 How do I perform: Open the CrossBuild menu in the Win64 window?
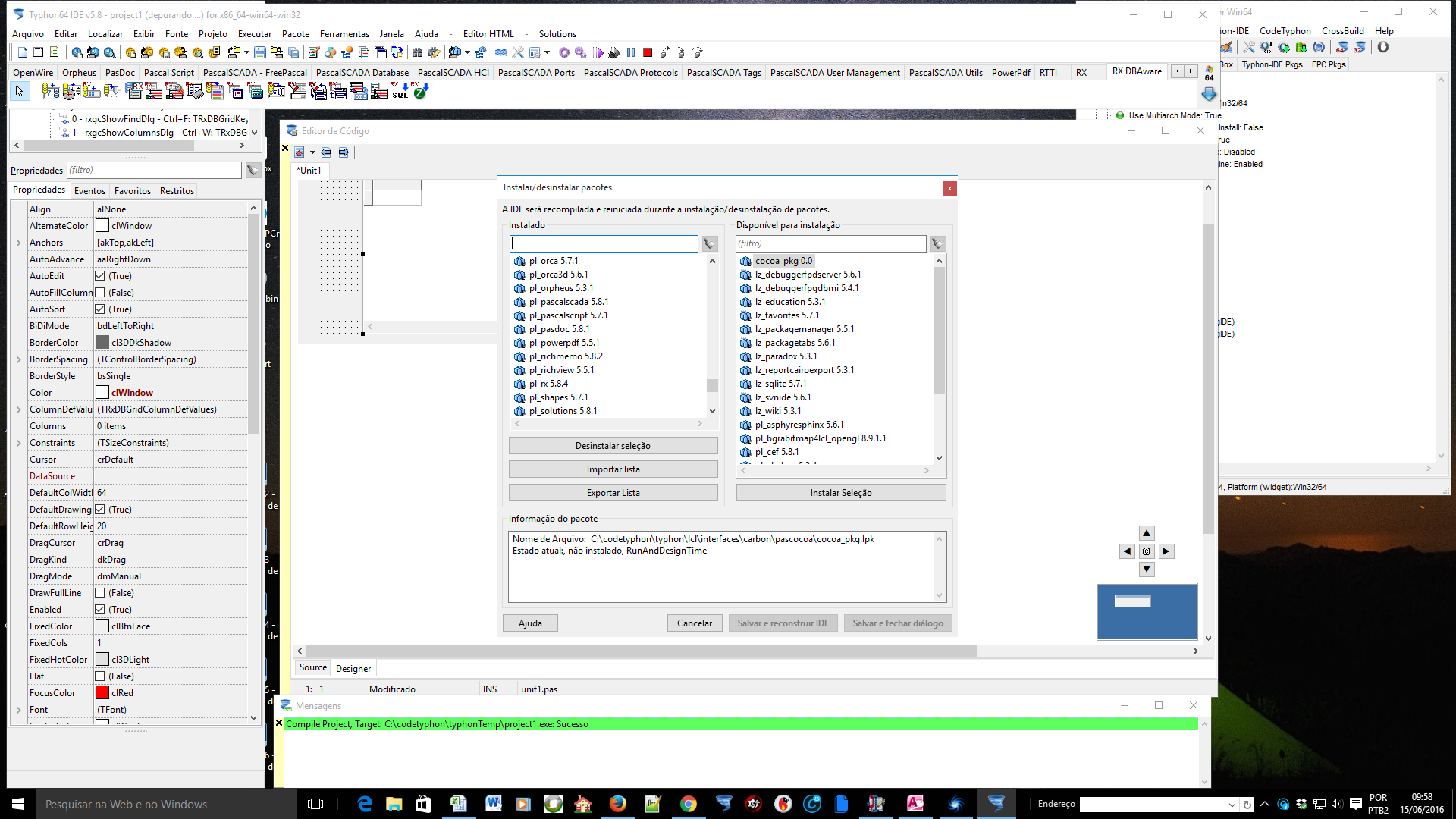coord(1343,31)
